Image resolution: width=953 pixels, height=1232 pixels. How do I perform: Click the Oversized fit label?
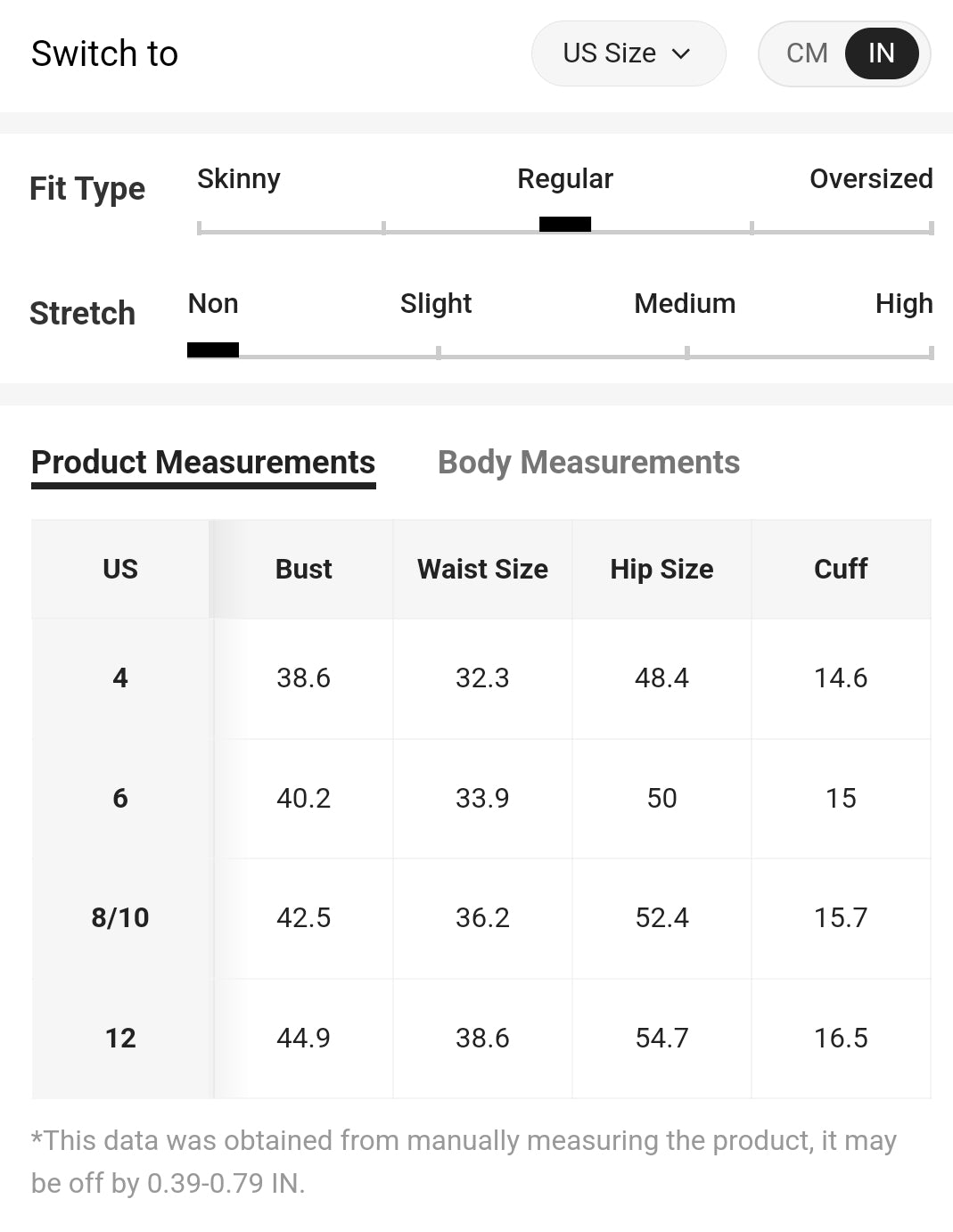(x=870, y=179)
